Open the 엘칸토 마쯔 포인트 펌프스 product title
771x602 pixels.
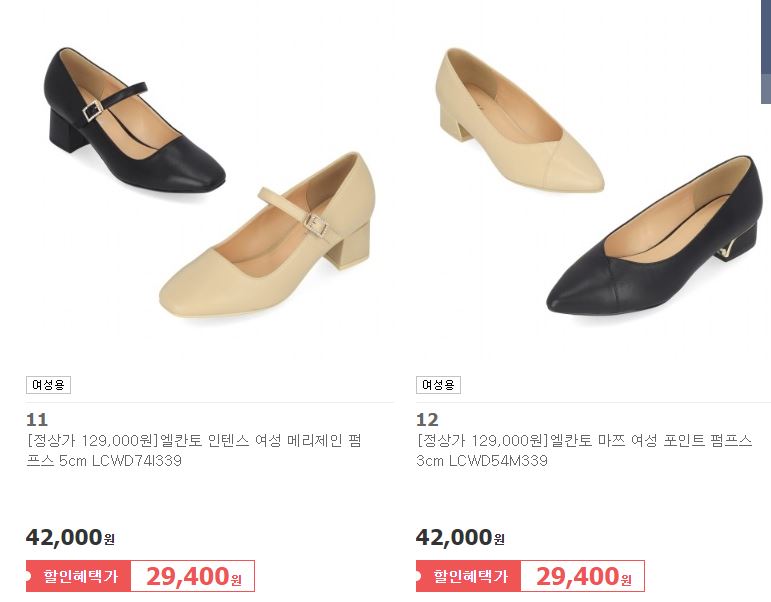click(584, 450)
